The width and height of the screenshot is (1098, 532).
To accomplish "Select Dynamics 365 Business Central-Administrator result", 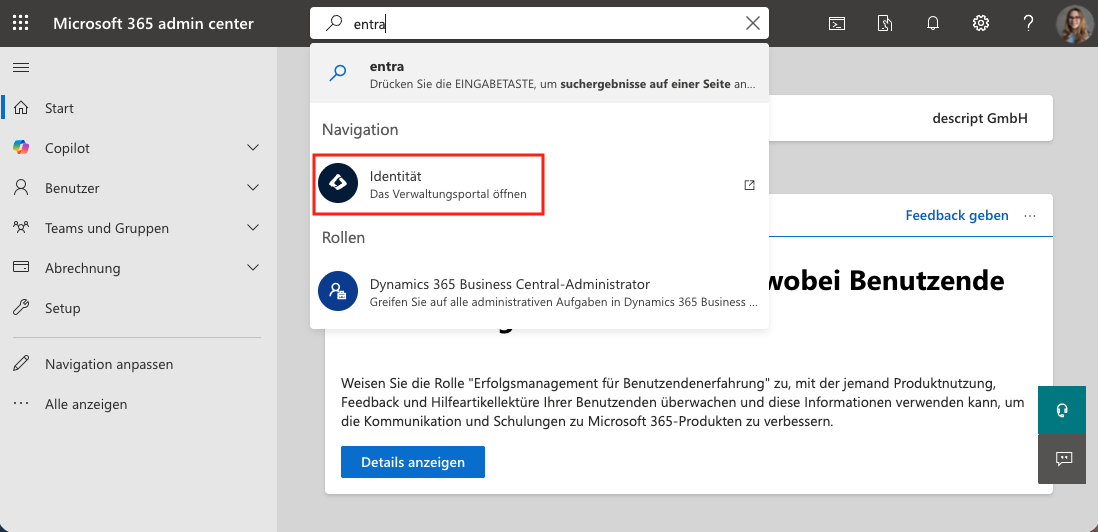I will [x=539, y=291].
